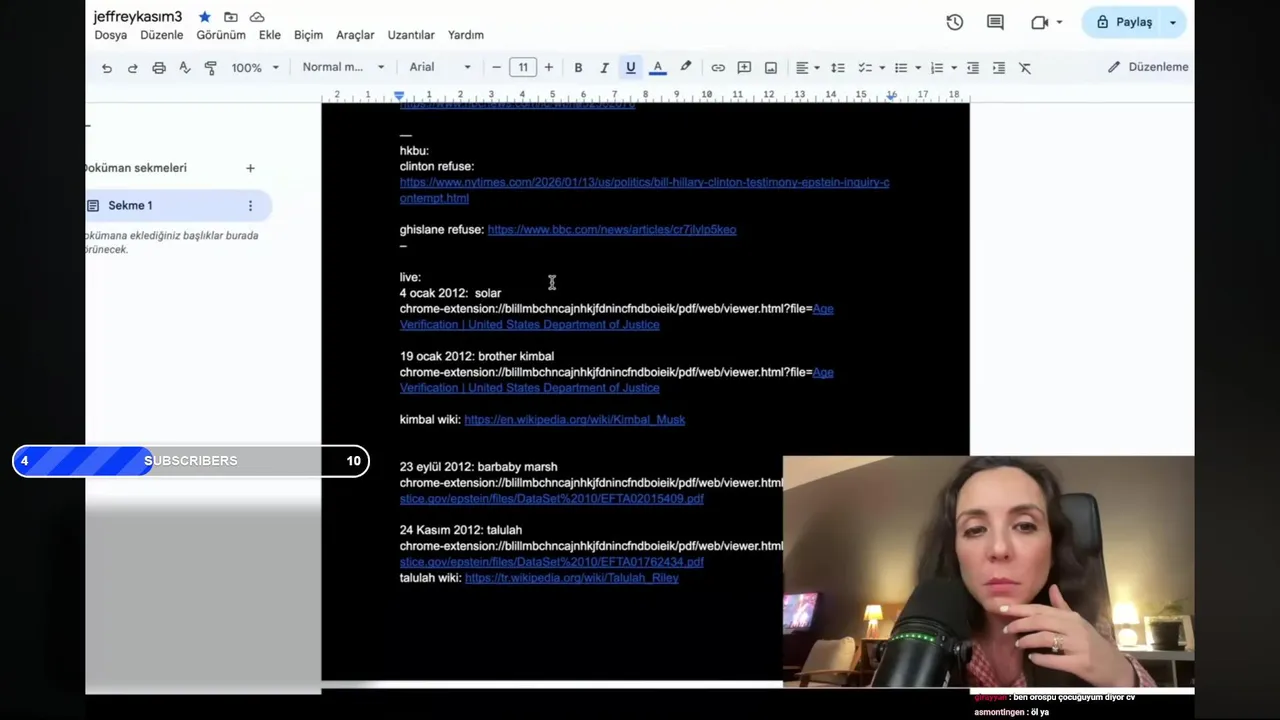This screenshot has height=720, width=1280.
Task: Open the Biçim menu
Action: click(x=308, y=35)
